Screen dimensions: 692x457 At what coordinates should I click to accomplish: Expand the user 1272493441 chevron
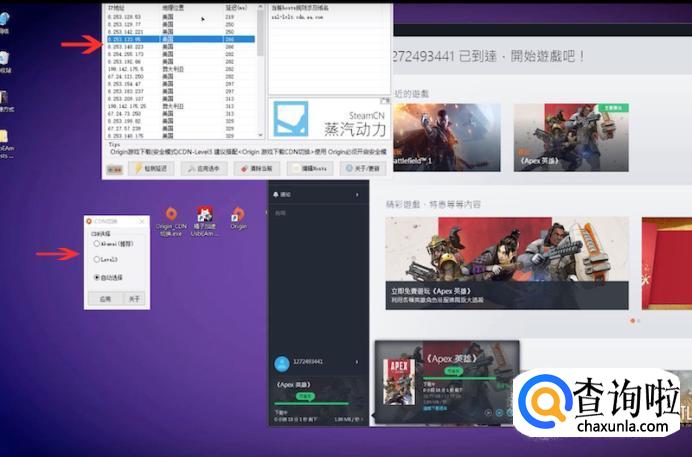pyautogui.click(x=357, y=362)
